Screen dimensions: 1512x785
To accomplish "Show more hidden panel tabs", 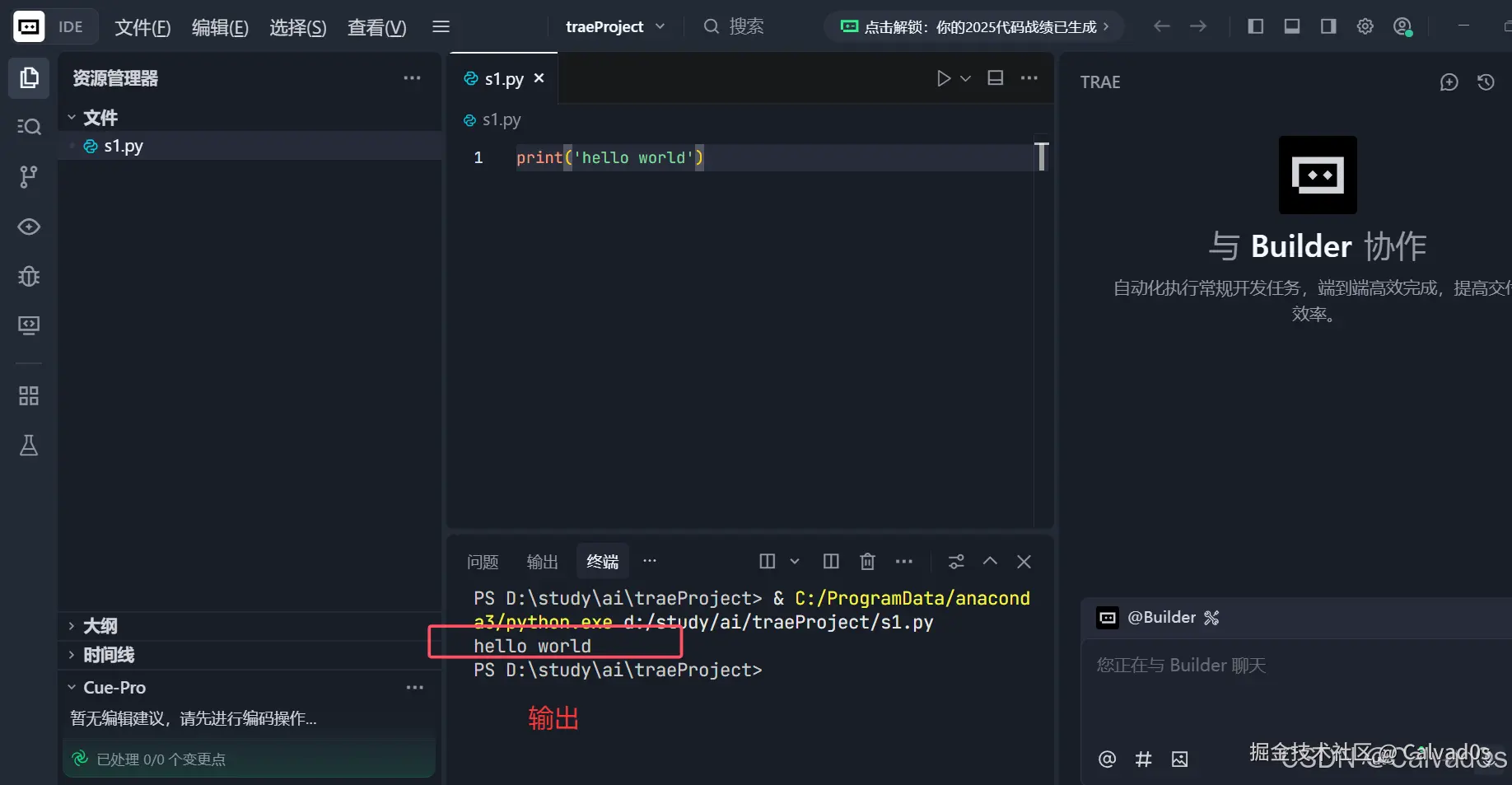I will [650, 561].
